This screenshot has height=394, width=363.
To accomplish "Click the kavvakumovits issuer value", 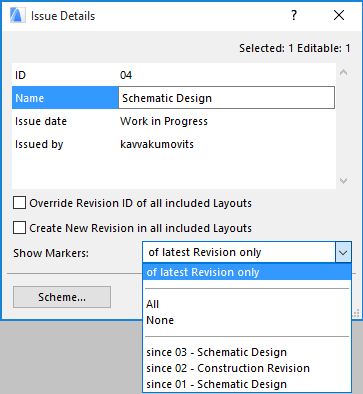I will 157,144.
